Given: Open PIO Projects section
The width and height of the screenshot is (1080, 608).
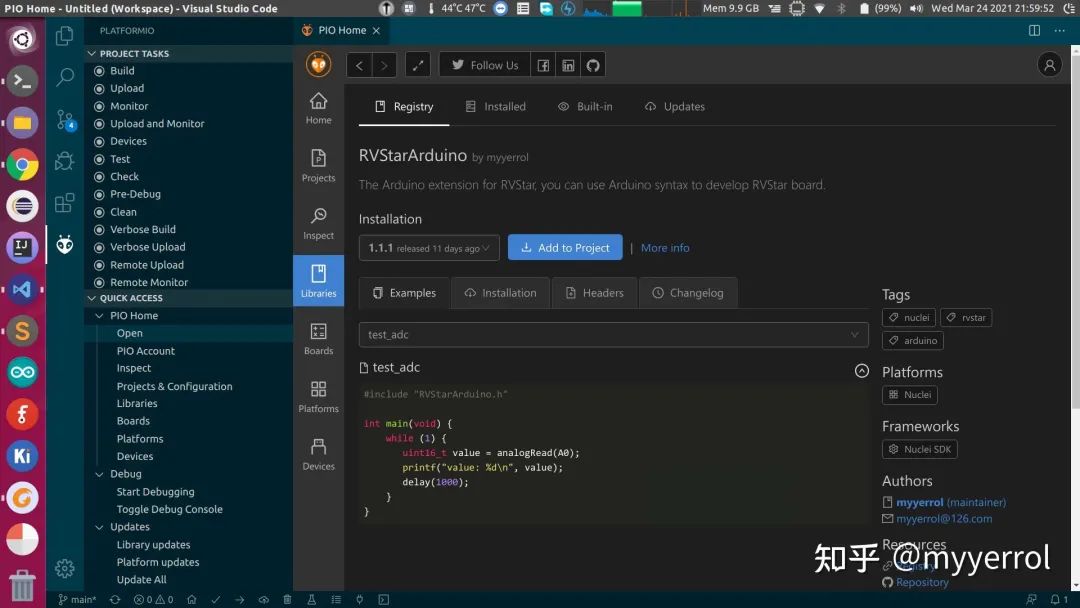Looking at the screenshot, I should (x=318, y=166).
